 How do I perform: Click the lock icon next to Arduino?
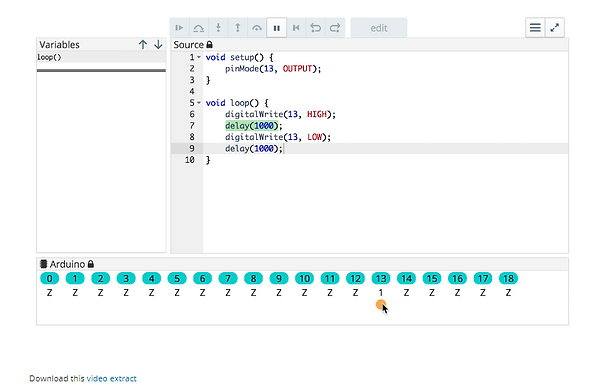click(91, 264)
